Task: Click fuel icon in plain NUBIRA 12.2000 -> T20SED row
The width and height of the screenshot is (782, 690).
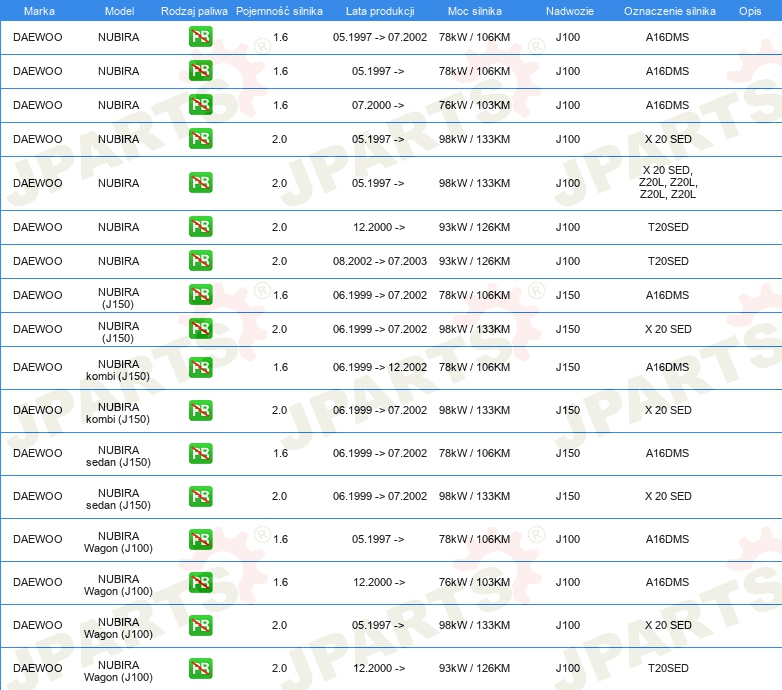Action: [x=200, y=226]
